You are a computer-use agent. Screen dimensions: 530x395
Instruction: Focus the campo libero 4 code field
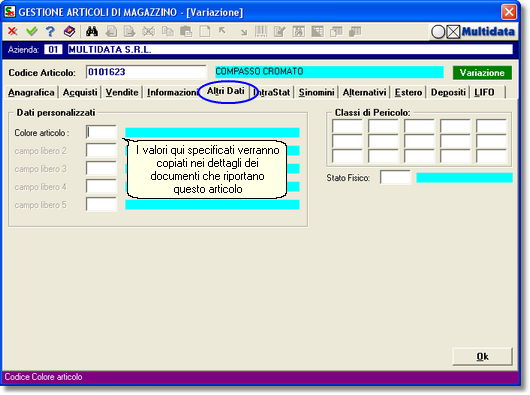coord(101,186)
